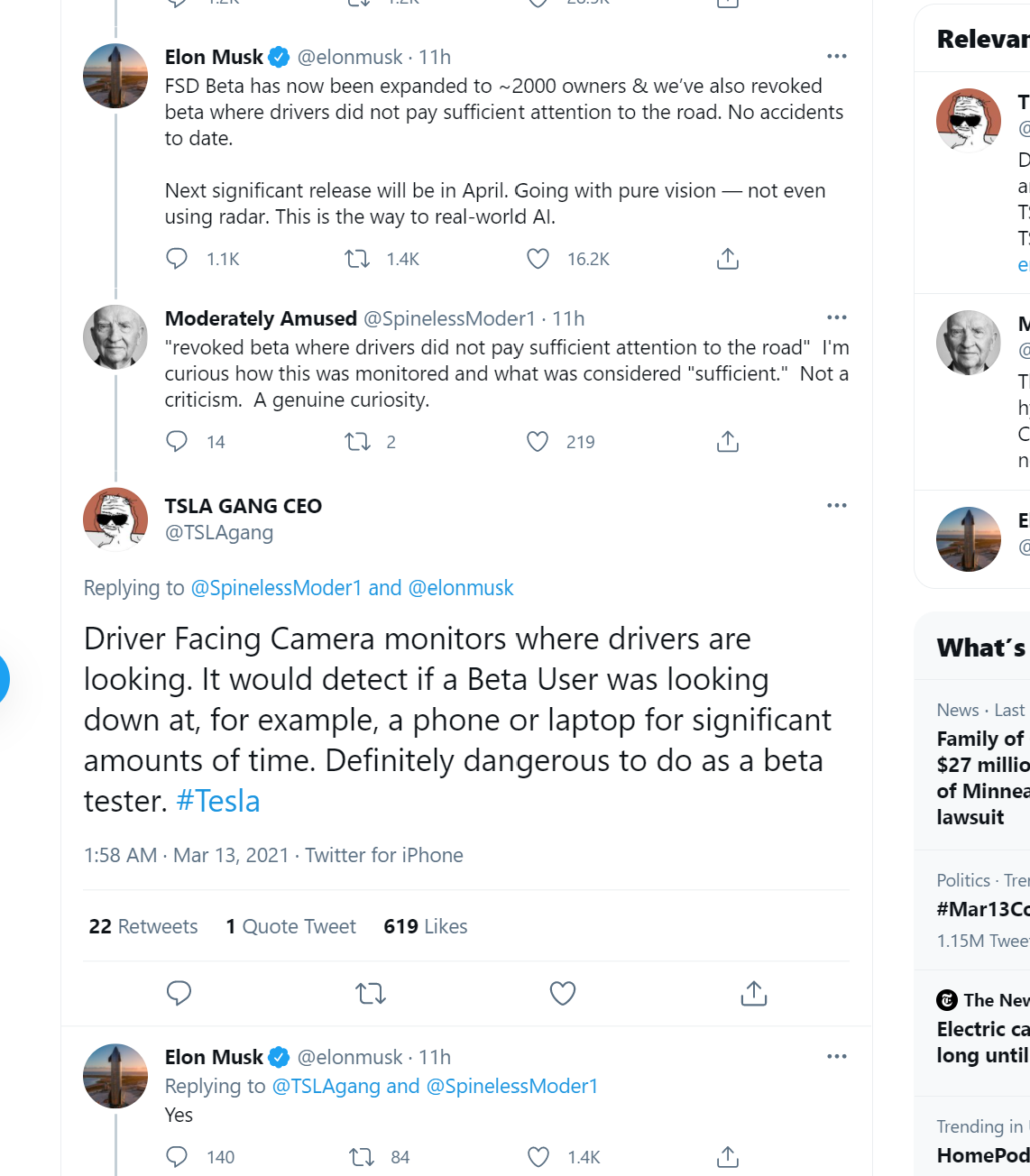Open the 1 Quote Tweet list
This screenshot has width=1030, height=1176.
pyautogui.click(x=290, y=926)
